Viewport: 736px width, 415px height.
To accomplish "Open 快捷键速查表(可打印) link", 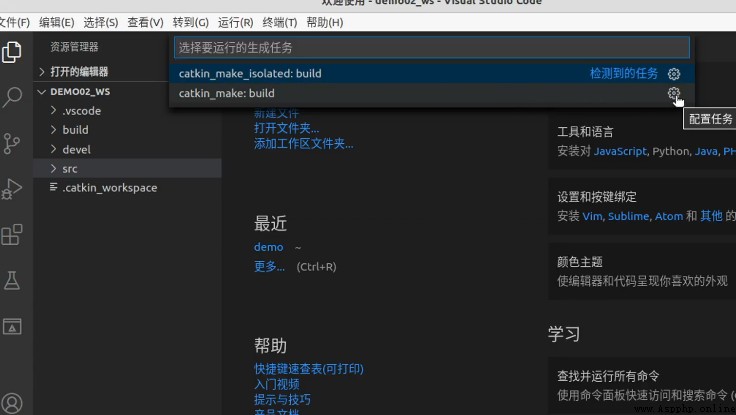I will click(309, 369).
